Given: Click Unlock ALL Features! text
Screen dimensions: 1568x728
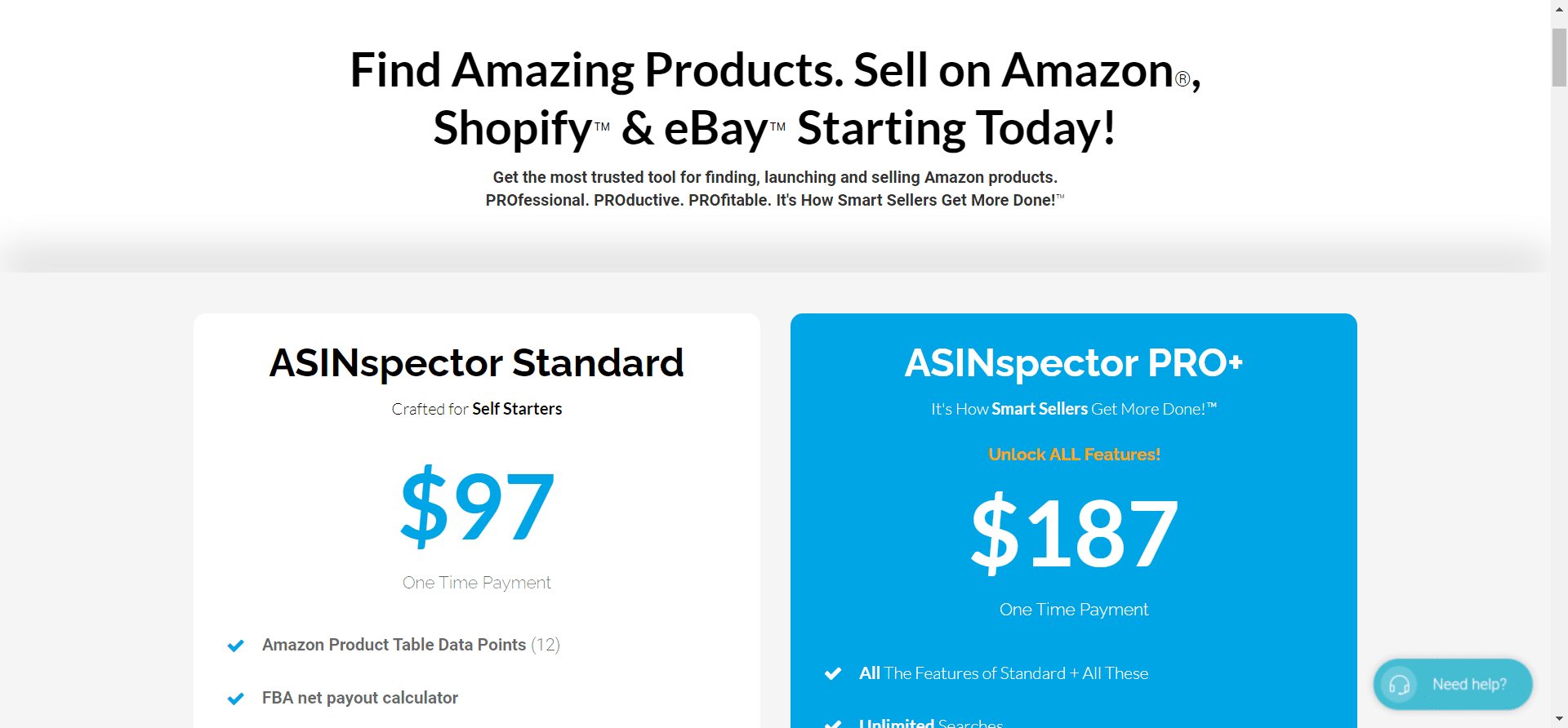Looking at the screenshot, I should [x=1074, y=455].
